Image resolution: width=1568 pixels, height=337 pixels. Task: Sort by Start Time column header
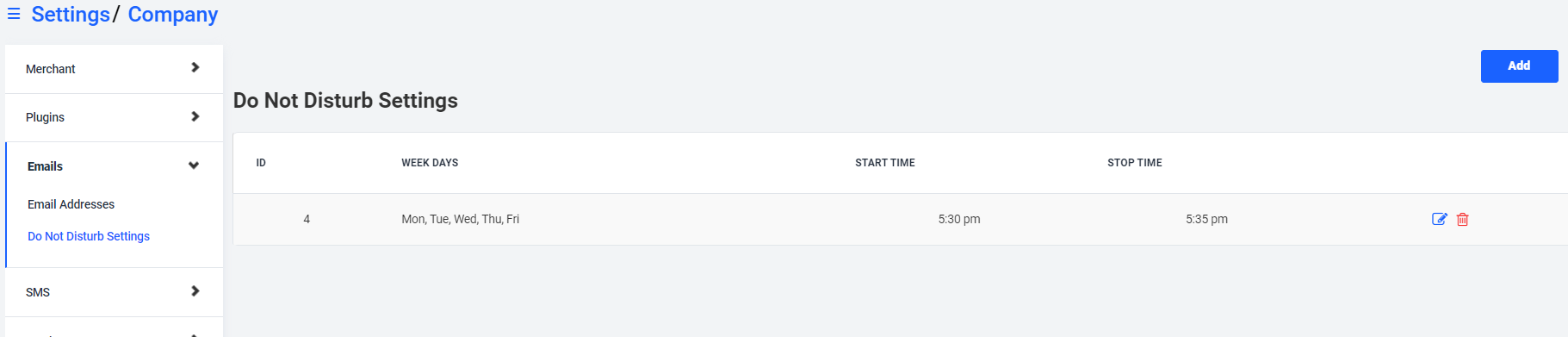[x=885, y=163]
